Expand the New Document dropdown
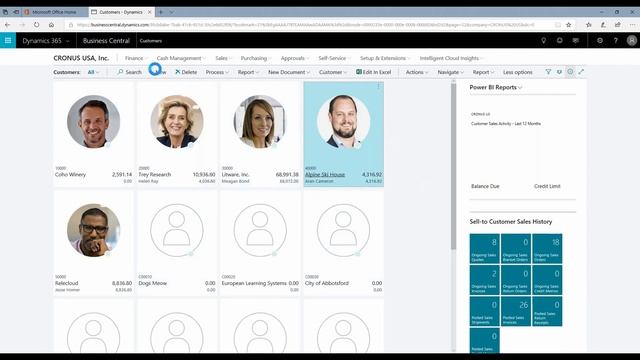This screenshot has width=640, height=360. pos(289,72)
